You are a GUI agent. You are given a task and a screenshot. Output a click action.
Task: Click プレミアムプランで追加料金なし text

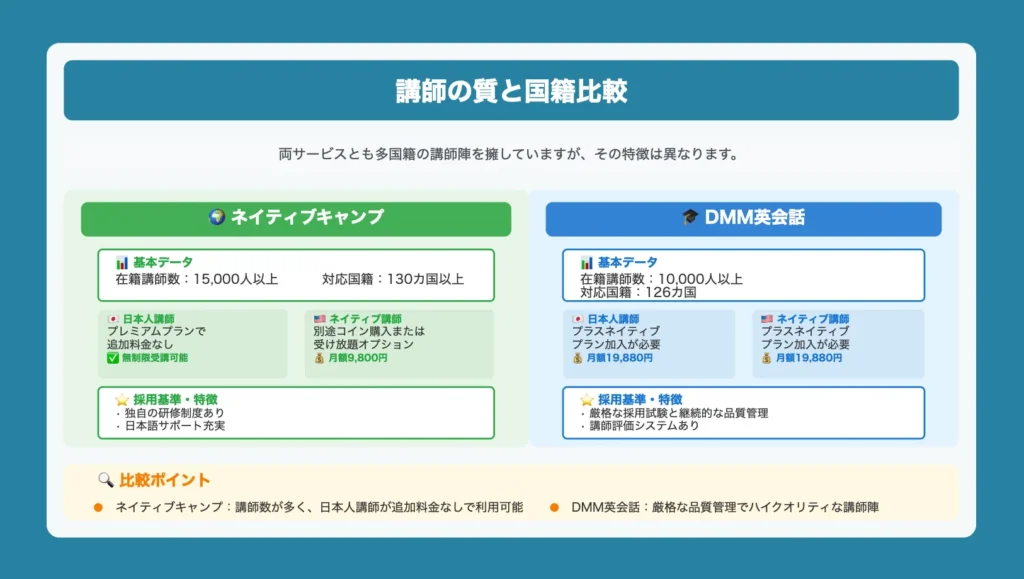pyautogui.click(x=157, y=337)
